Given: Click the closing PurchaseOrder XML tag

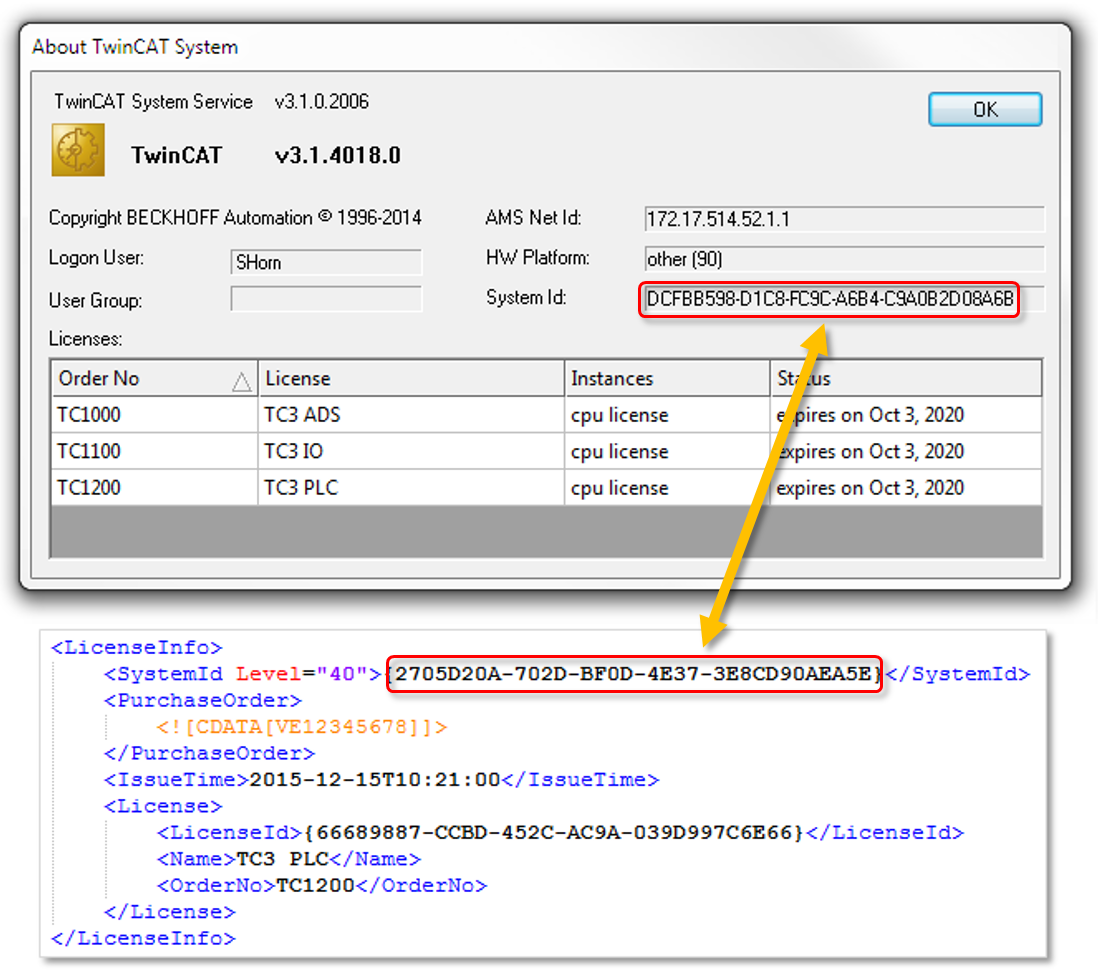Looking at the screenshot, I should (x=209, y=754).
